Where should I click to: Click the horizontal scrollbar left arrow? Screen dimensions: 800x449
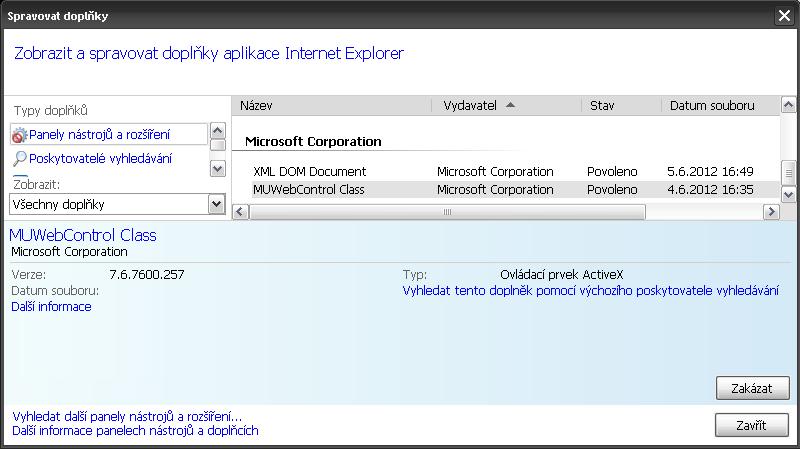click(x=241, y=212)
